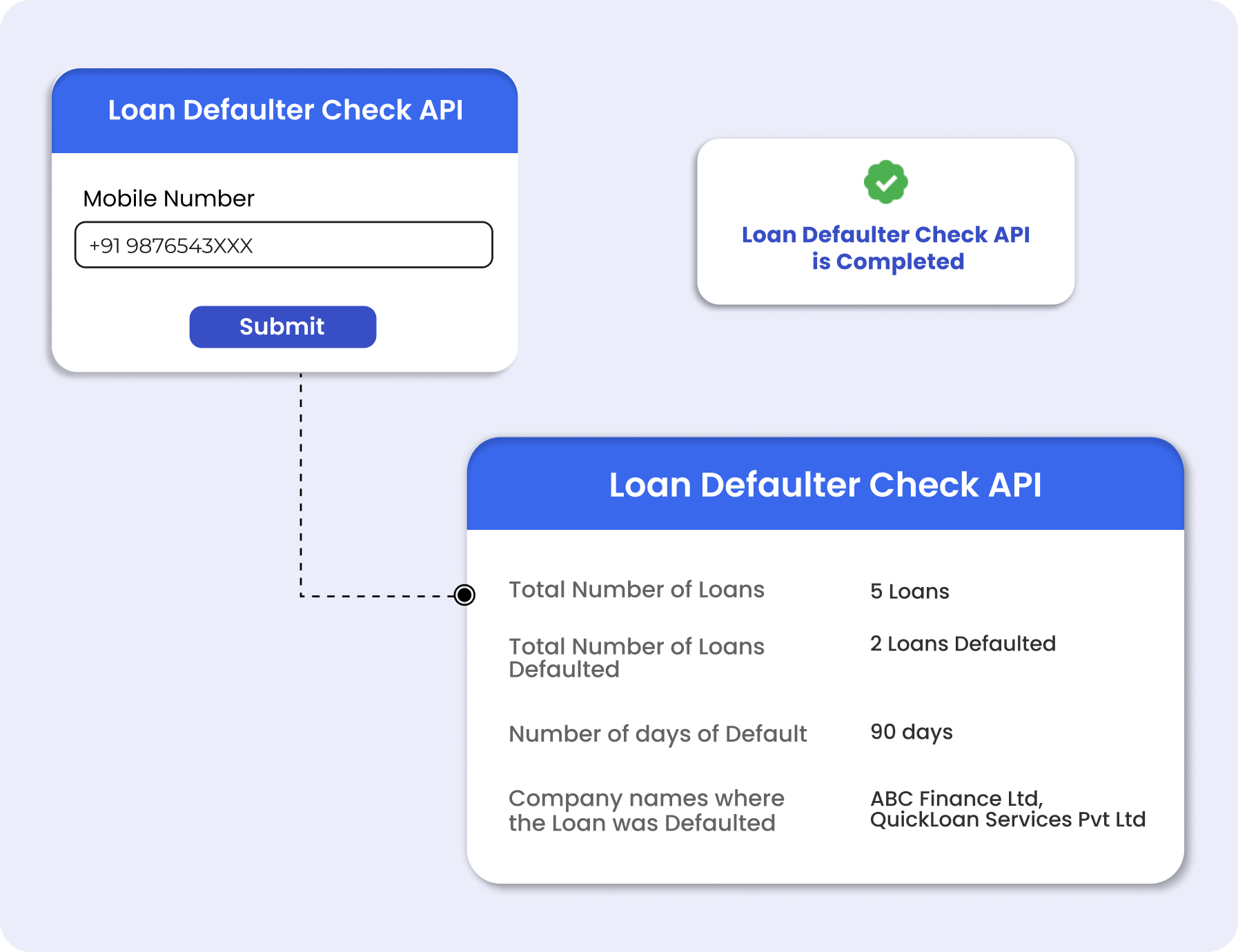
Task: Click the "ABC Finance Ltd" company name
Action: coord(956,798)
